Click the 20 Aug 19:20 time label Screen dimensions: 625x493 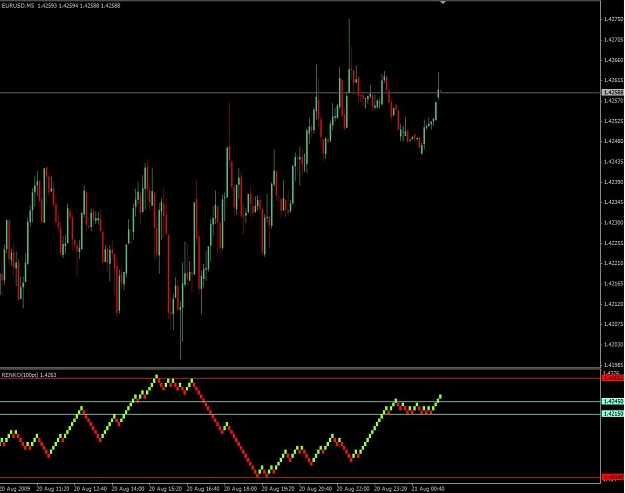point(277,489)
